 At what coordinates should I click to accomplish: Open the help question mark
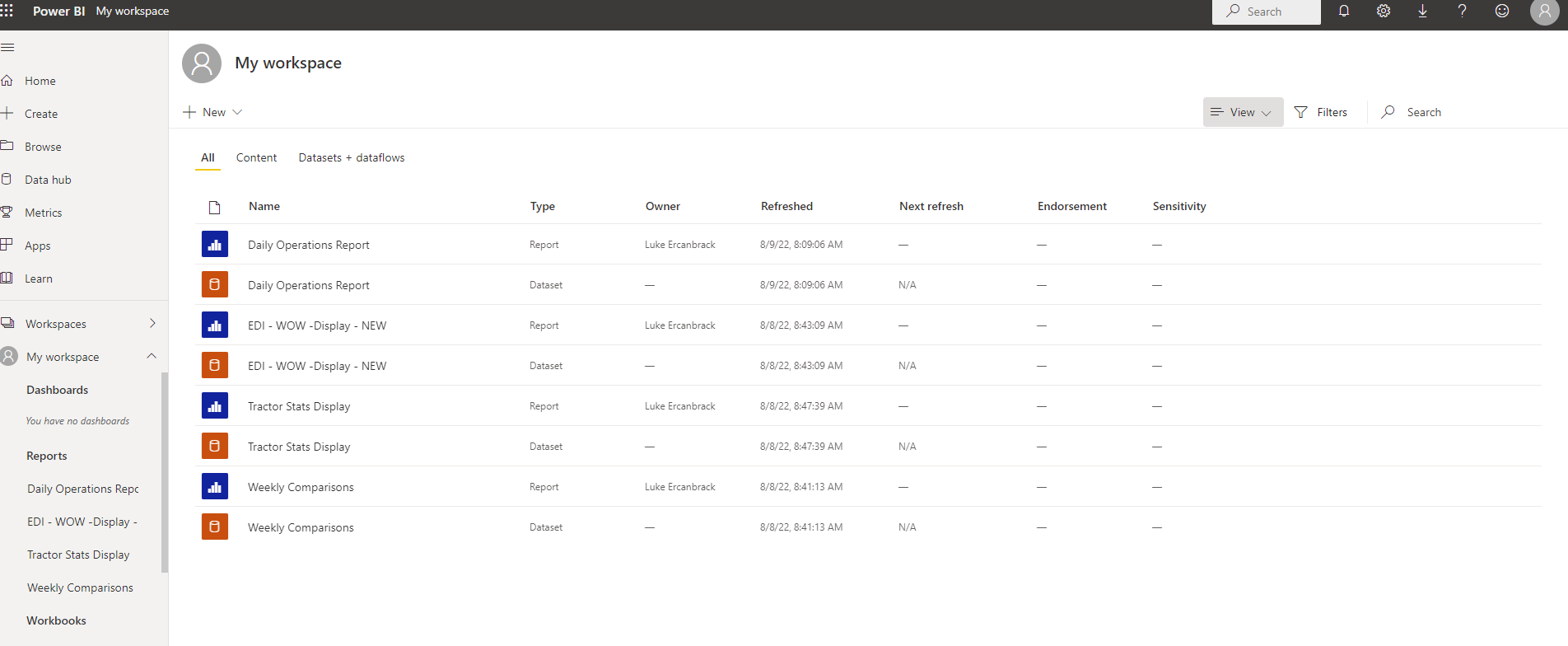[1463, 11]
